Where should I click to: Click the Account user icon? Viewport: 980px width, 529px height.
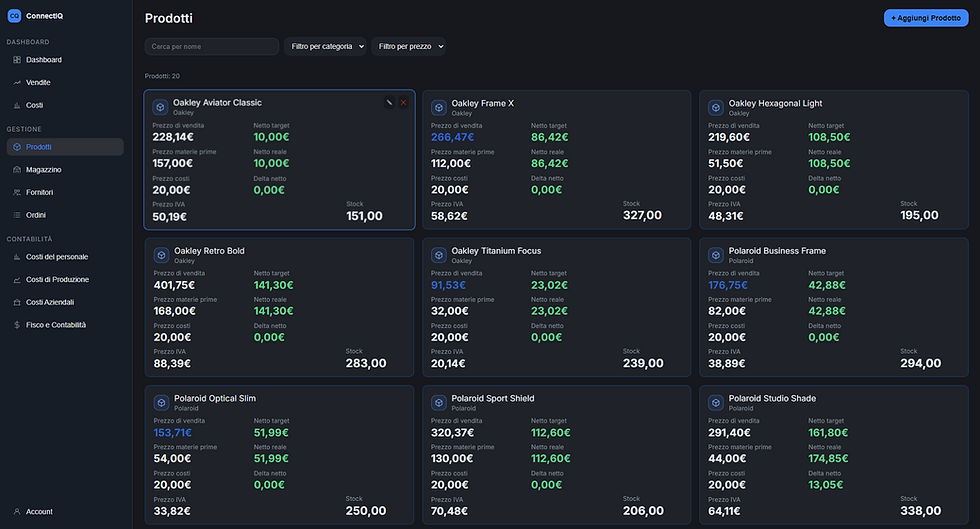[17, 511]
